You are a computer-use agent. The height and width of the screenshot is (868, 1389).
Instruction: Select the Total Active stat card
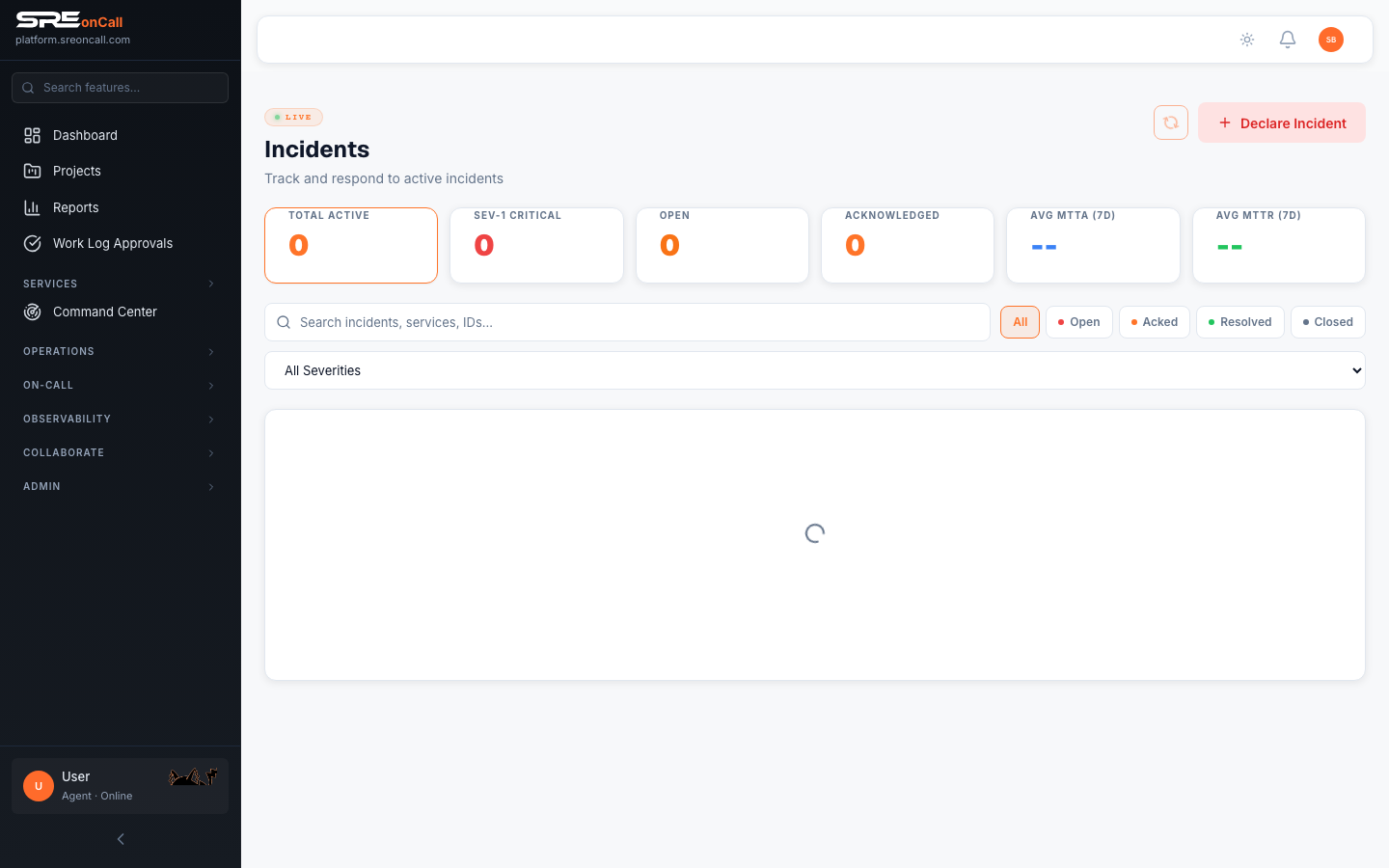pos(351,245)
